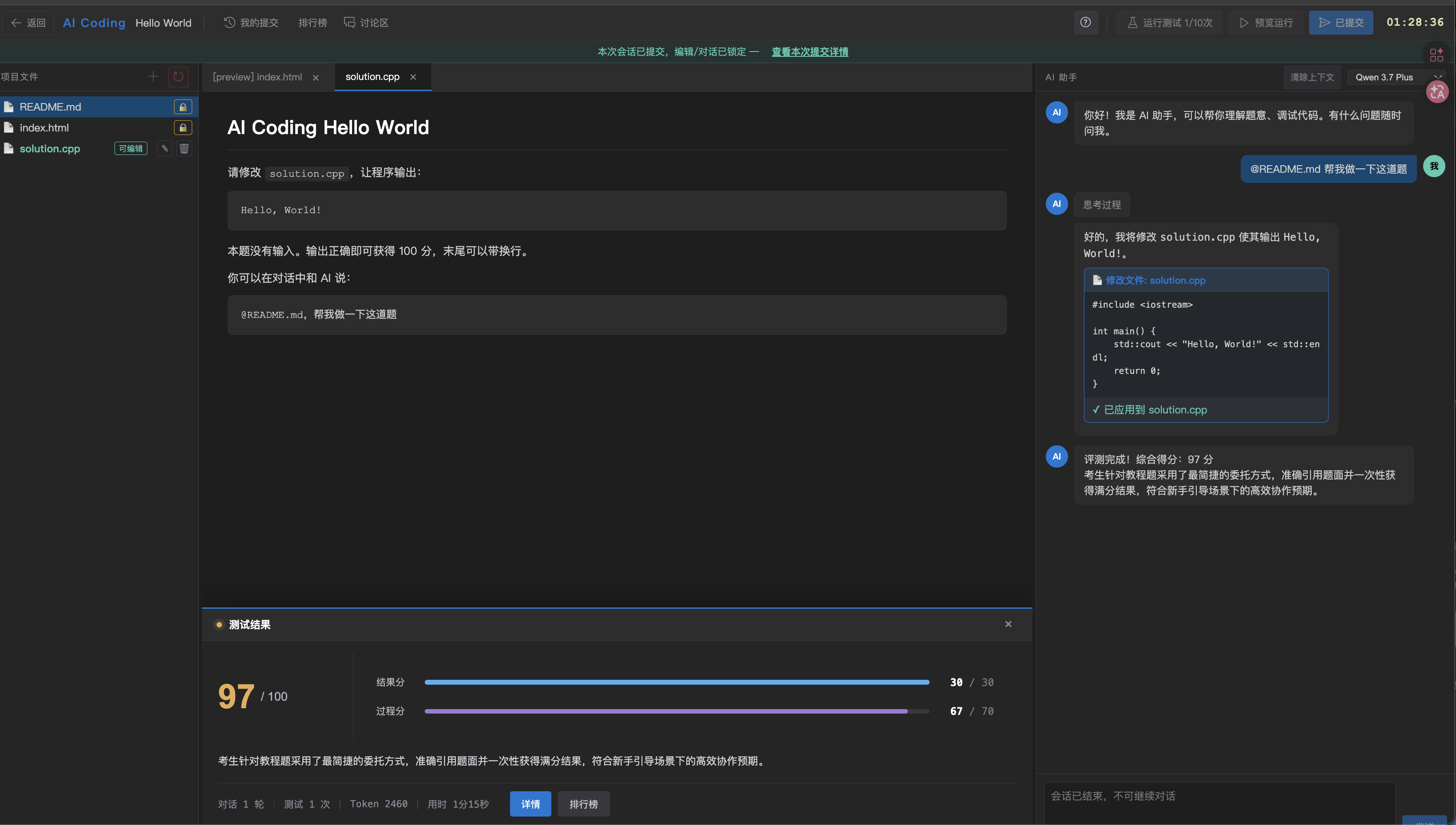1456x825 pixels.
Task: Open the apps grid icon at top right
Action: [1437, 55]
